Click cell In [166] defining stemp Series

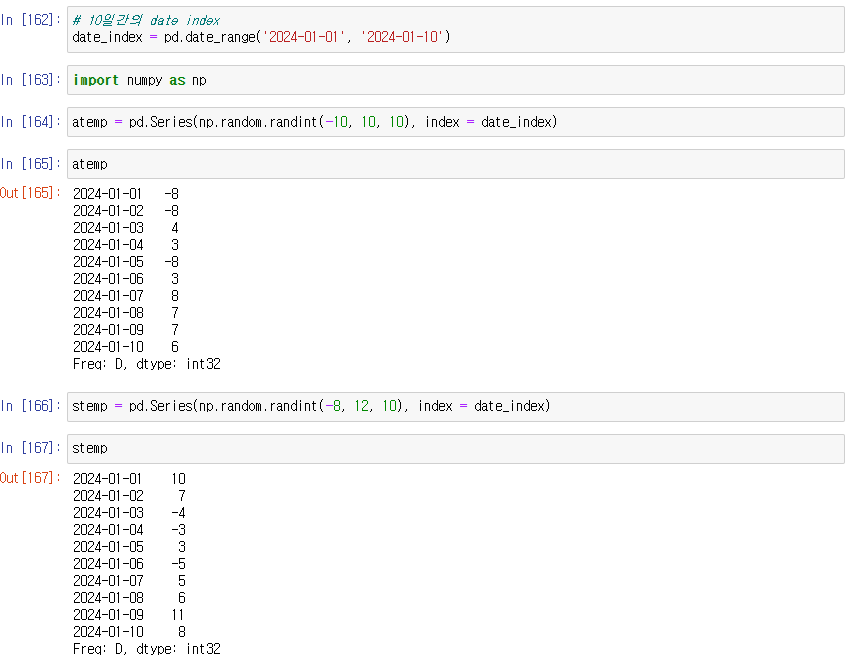[455, 406]
